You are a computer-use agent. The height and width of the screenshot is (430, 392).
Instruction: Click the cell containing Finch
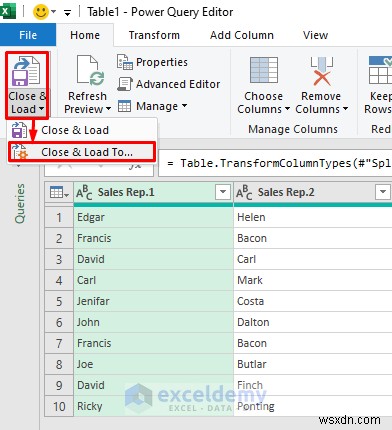click(x=313, y=385)
